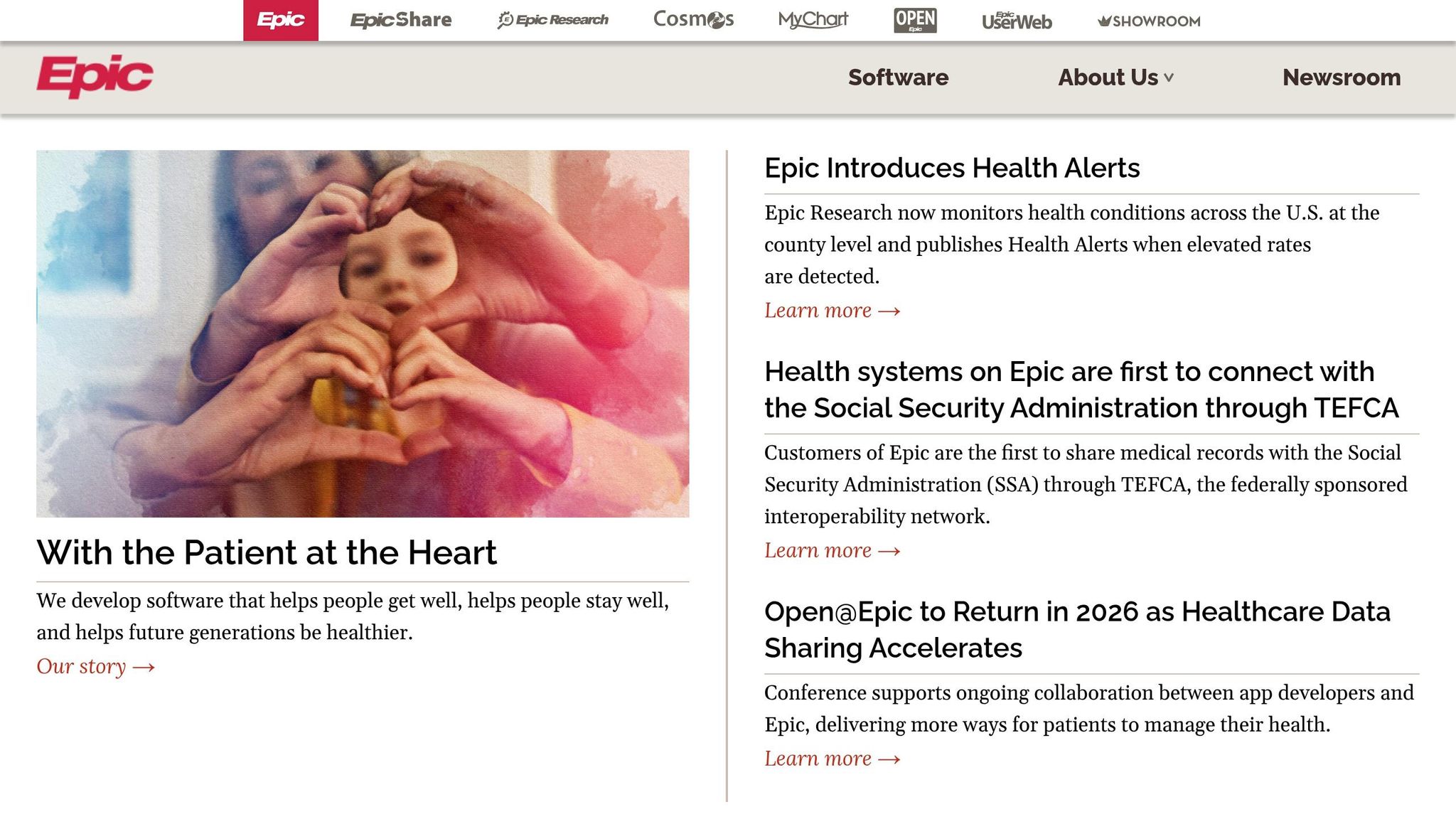
Task: Click Learn more under Health Alerts article
Action: (833, 310)
